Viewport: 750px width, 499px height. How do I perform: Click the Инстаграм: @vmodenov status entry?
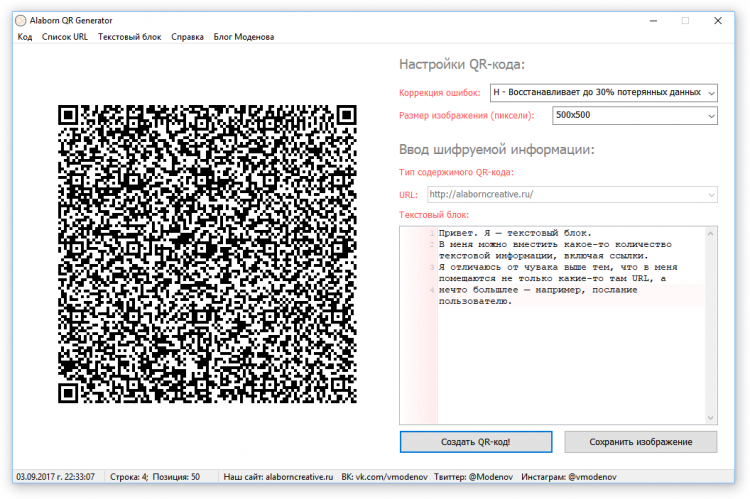coord(569,477)
